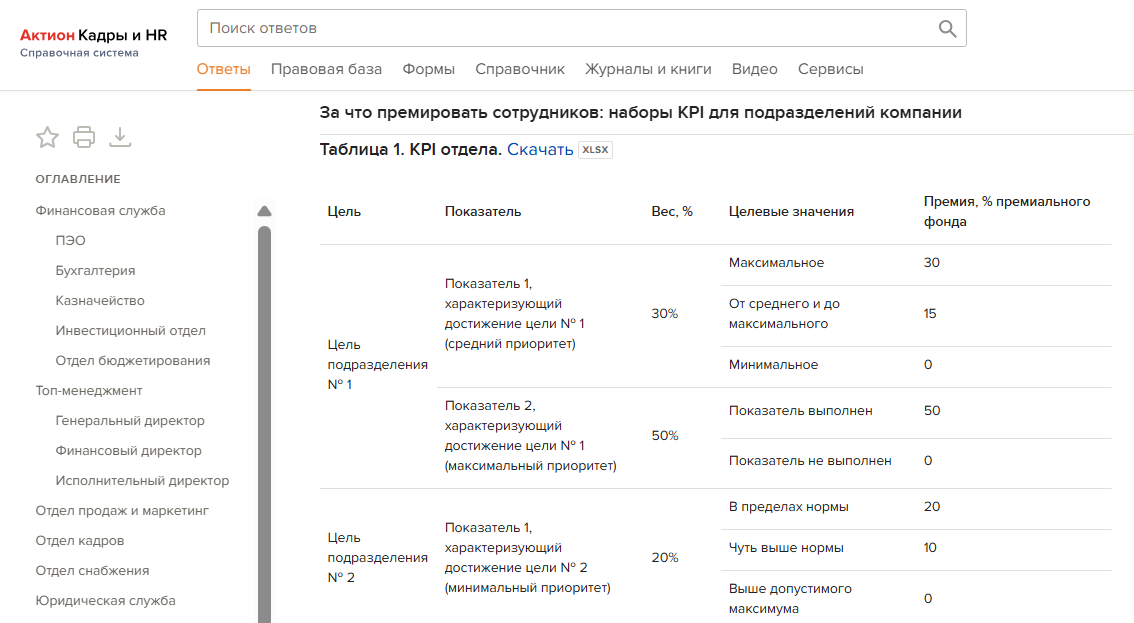This screenshot has height=623, width=1134.
Task: Go to Отдел продаж и маркетинг section
Action: [122, 511]
